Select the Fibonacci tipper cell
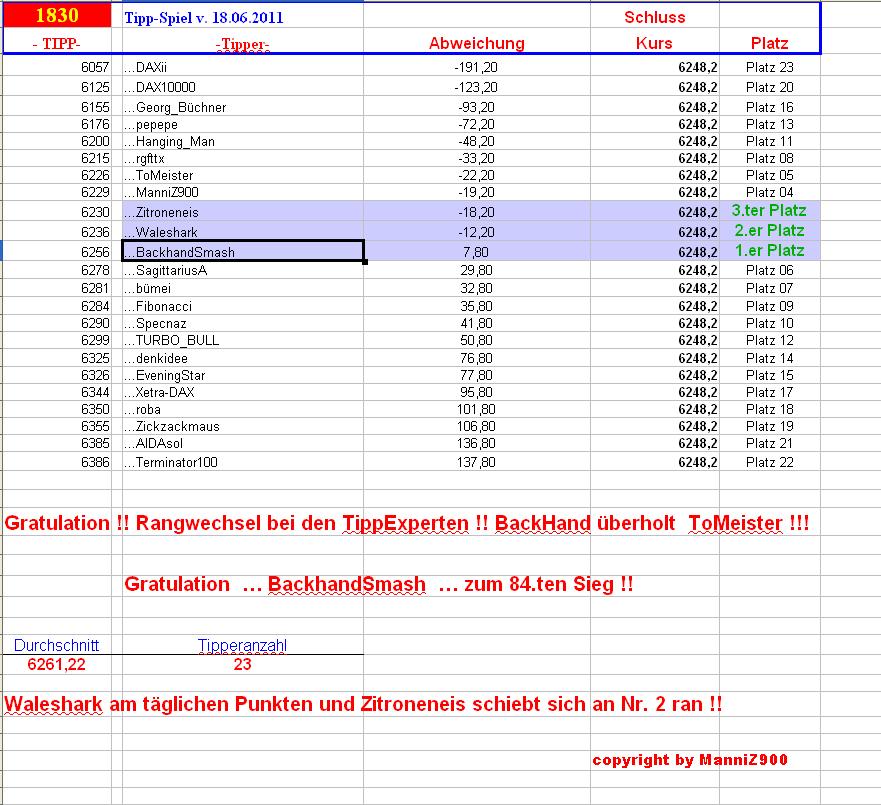 click(243, 306)
